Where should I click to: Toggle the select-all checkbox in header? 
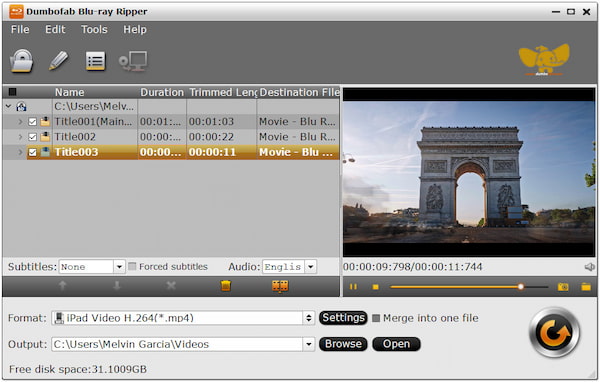tap(12, 92)
